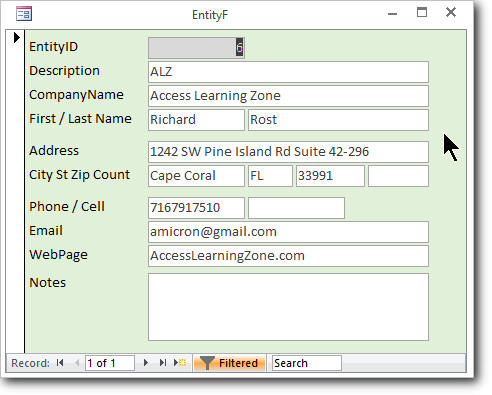Click the WebPage label
This screenshot has width=492, height=395.
(58, 255)
